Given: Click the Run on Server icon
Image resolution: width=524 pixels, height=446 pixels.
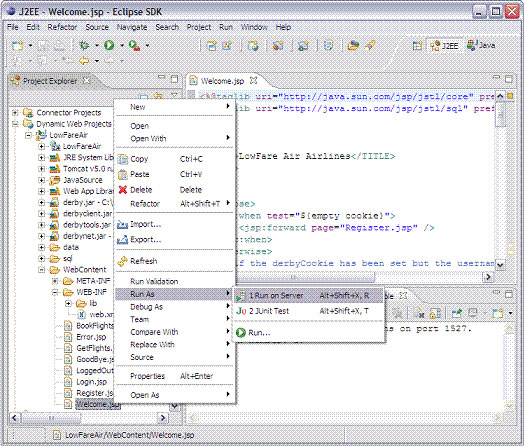Looking at the screenshot, I should (x=241, y=296).
